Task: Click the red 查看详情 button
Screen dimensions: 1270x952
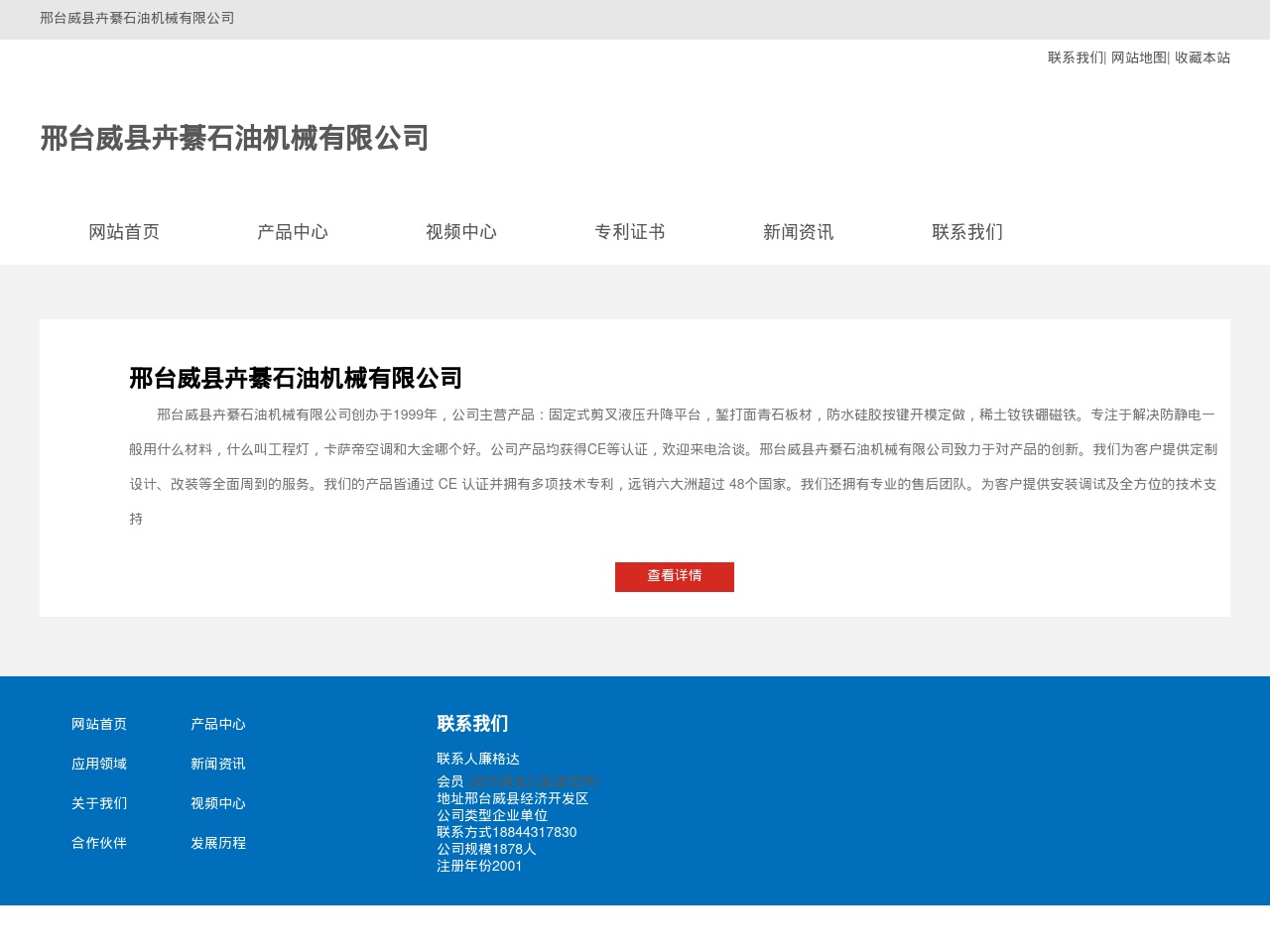Action: [675, 577]
